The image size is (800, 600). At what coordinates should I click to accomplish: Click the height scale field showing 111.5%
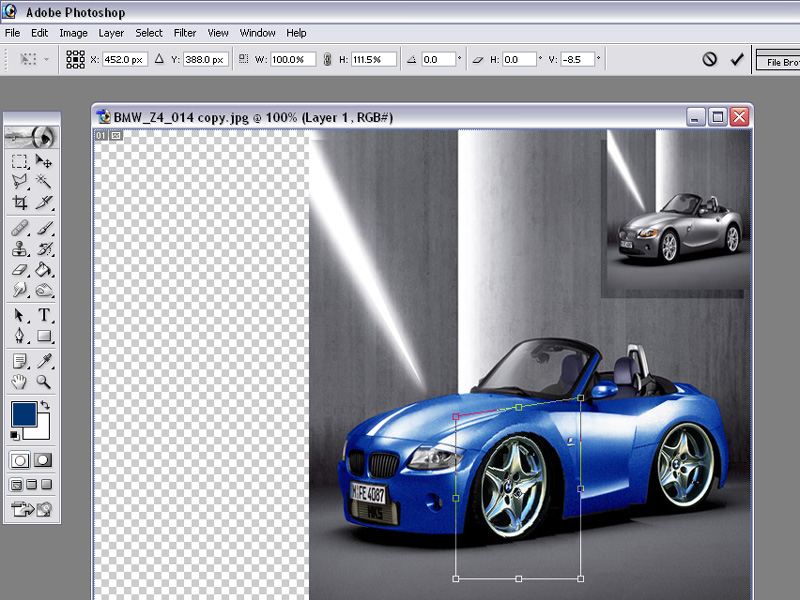point(373,59)
